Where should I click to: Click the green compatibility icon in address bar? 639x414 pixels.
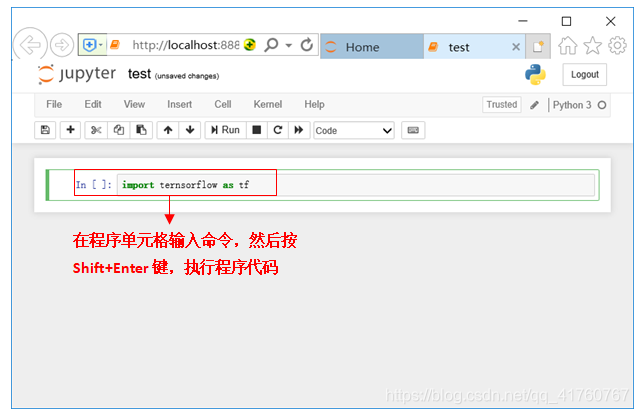click(249, 45)
